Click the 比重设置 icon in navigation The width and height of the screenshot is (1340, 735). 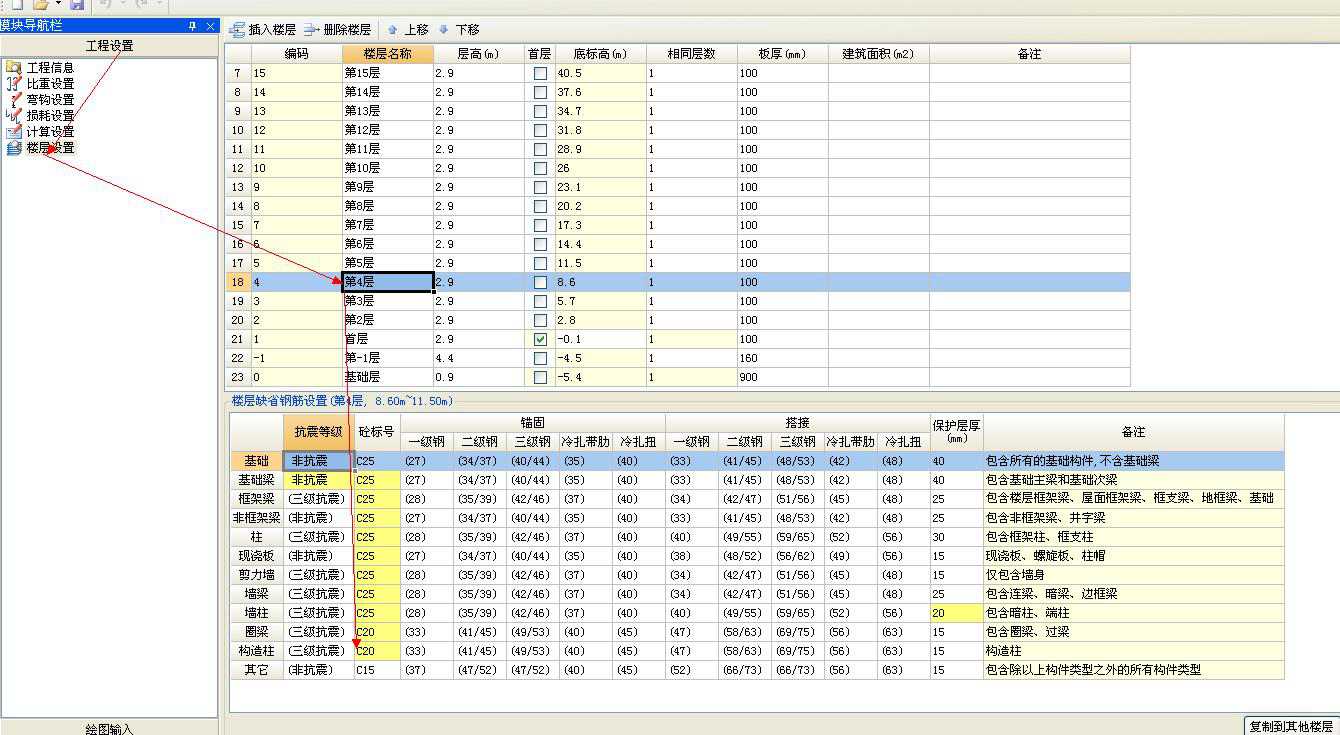pos(14,84)
